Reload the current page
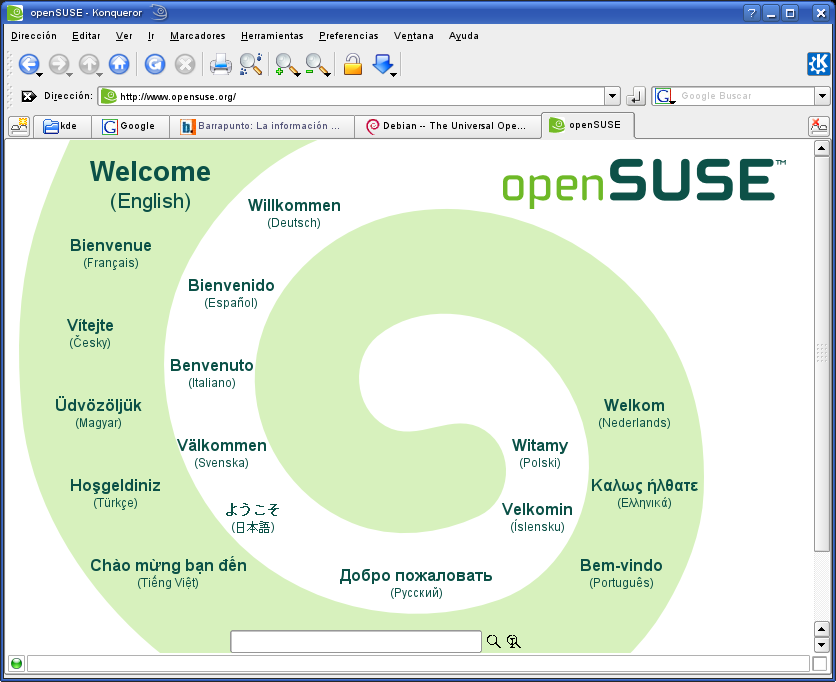836x682 pixels. [155, 64]
